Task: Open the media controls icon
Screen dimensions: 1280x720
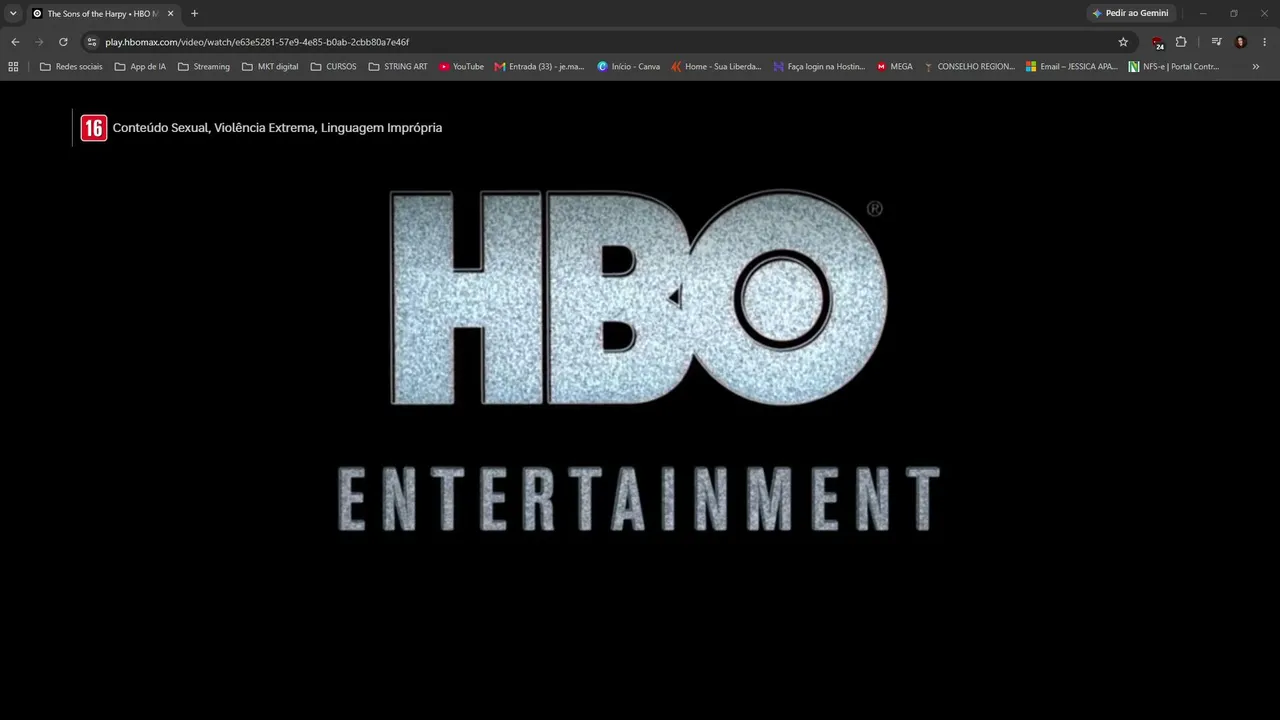Action: pyautogui.click(x=1216, y=42)
